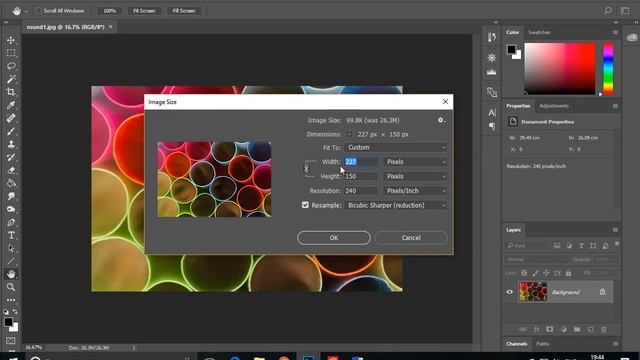Select the Brush tool

pyautogui.click(x=11, y=131)
